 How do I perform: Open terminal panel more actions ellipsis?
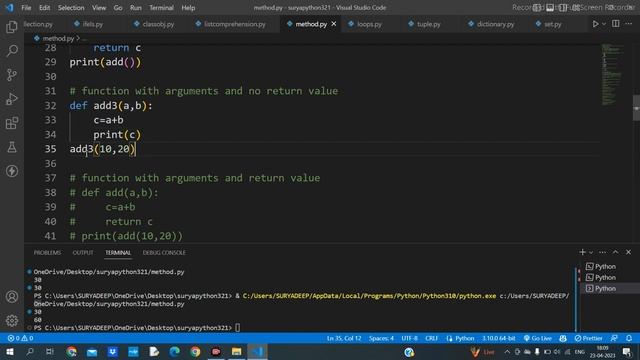(602, 252)
